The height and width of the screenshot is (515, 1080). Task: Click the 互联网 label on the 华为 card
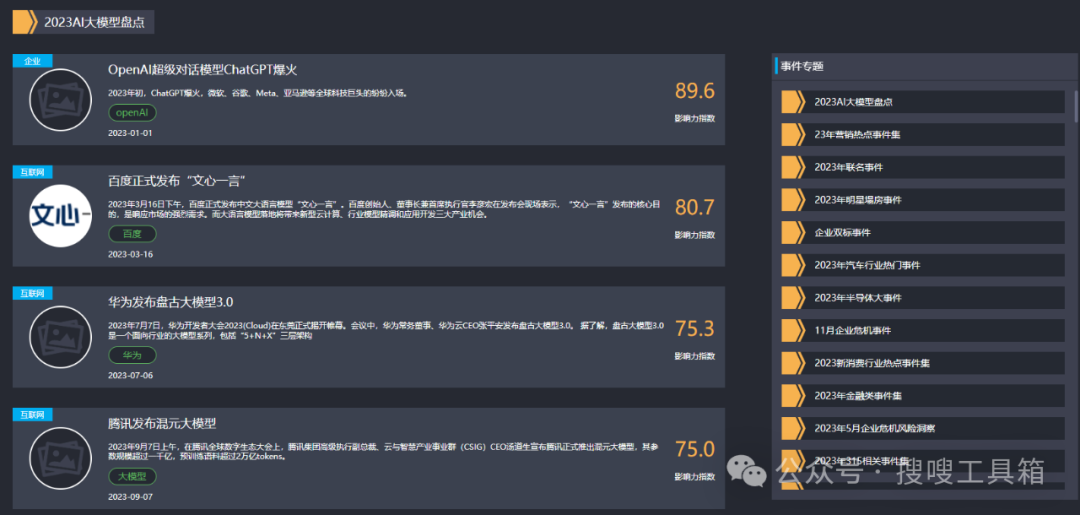(x=32, y=293)
